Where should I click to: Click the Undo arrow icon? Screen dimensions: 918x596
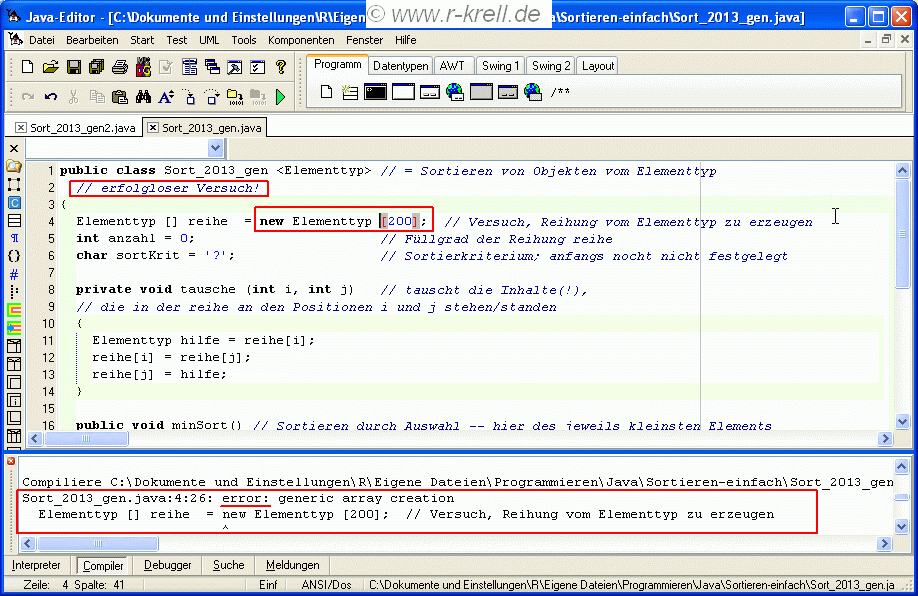pyautogui.click(x=50, y=97)
